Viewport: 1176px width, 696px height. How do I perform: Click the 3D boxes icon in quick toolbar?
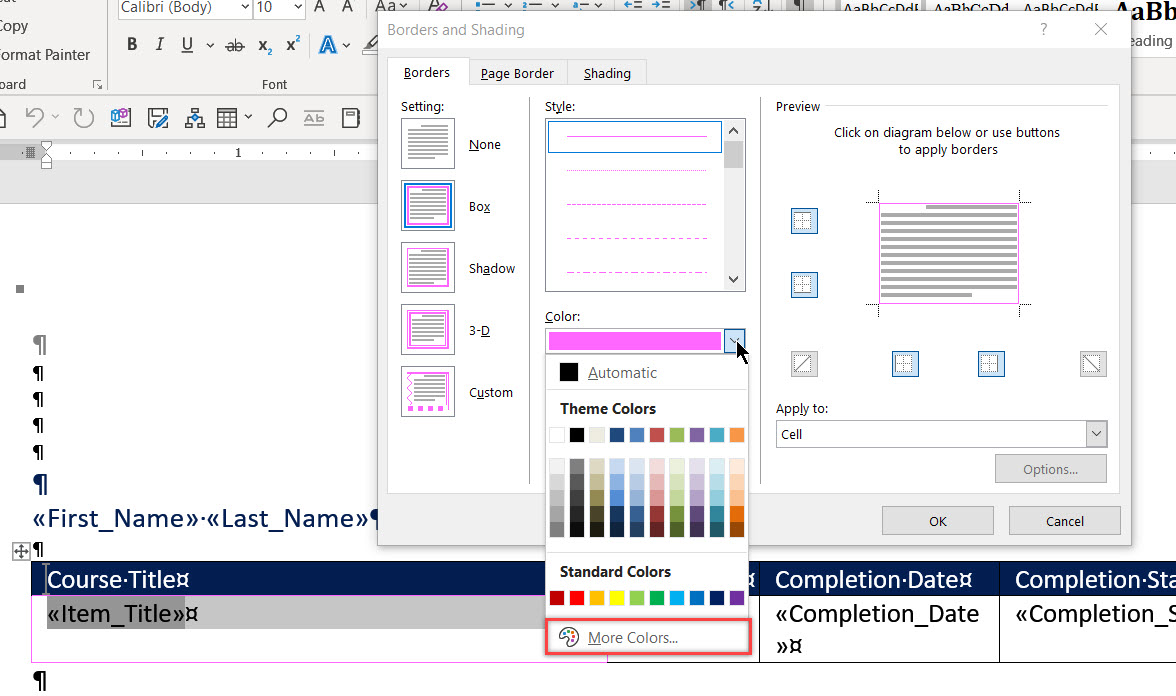pos(121,118)
